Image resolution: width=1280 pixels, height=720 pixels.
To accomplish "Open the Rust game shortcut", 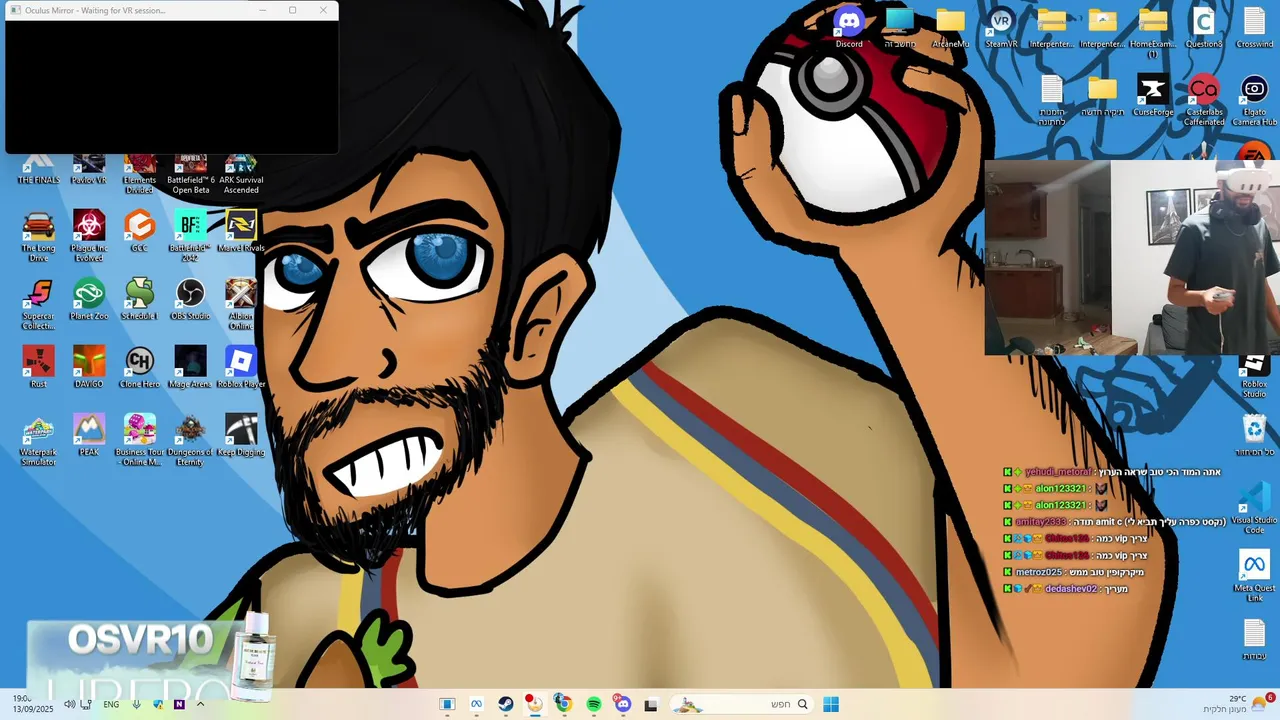I will pos(38,367).
